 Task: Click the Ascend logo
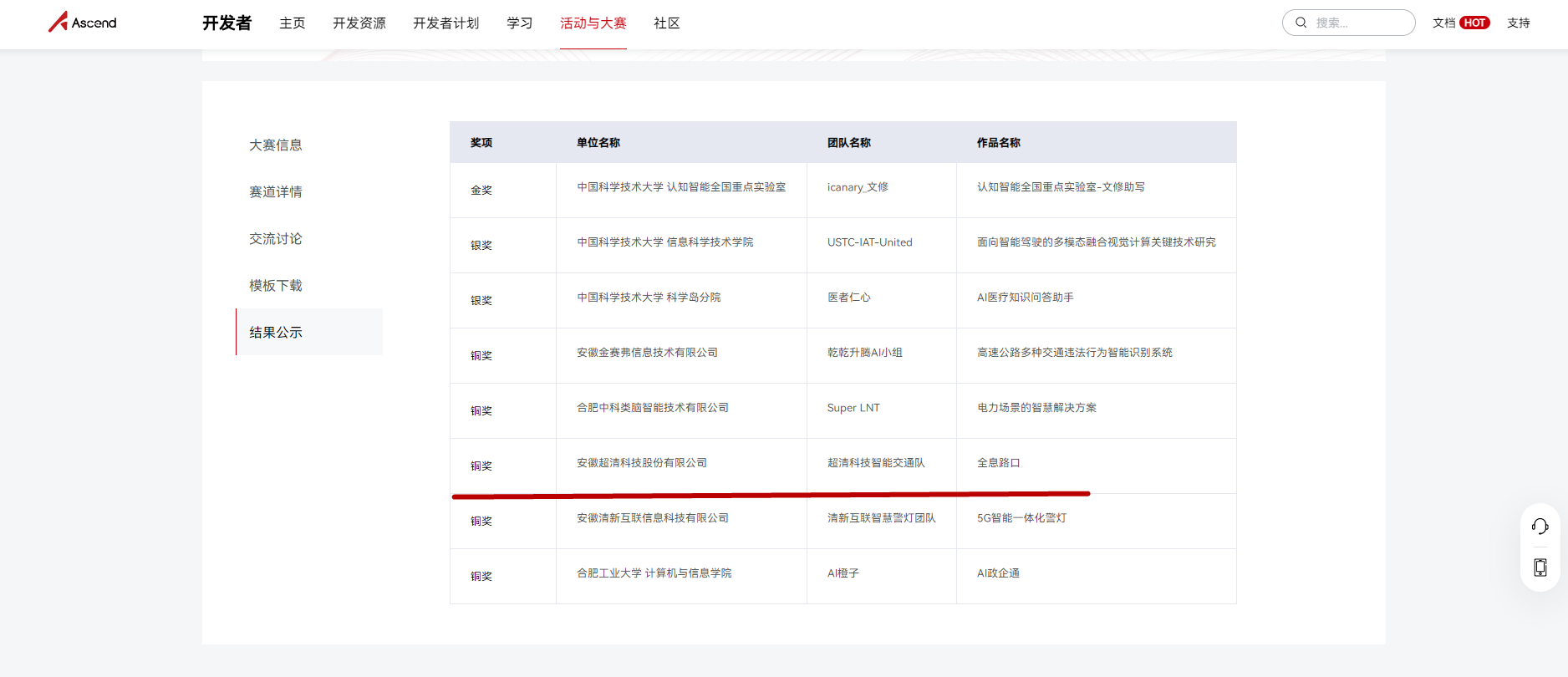82,23
